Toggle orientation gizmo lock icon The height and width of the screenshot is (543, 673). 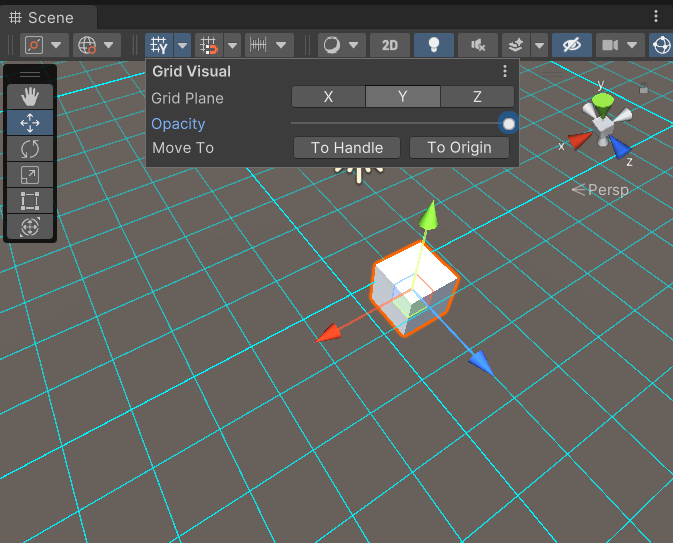(x=643, y=88)
